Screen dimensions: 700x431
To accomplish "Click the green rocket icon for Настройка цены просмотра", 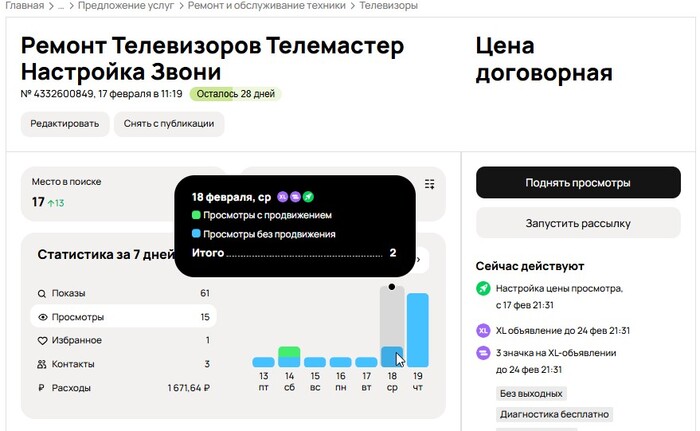I will pos(483,288).
